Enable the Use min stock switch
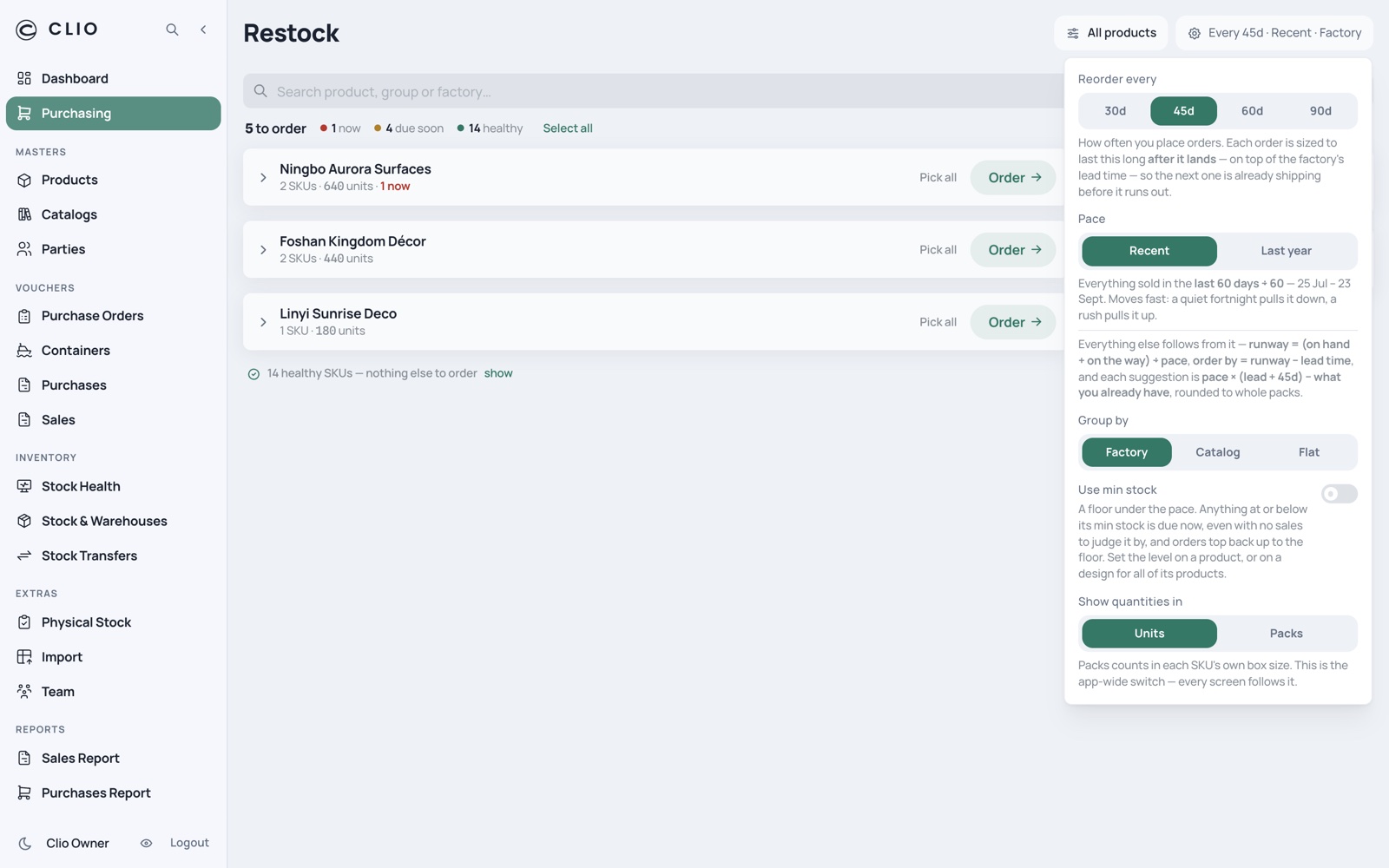The image size is (1389, 868). (x=1339, y=494)
